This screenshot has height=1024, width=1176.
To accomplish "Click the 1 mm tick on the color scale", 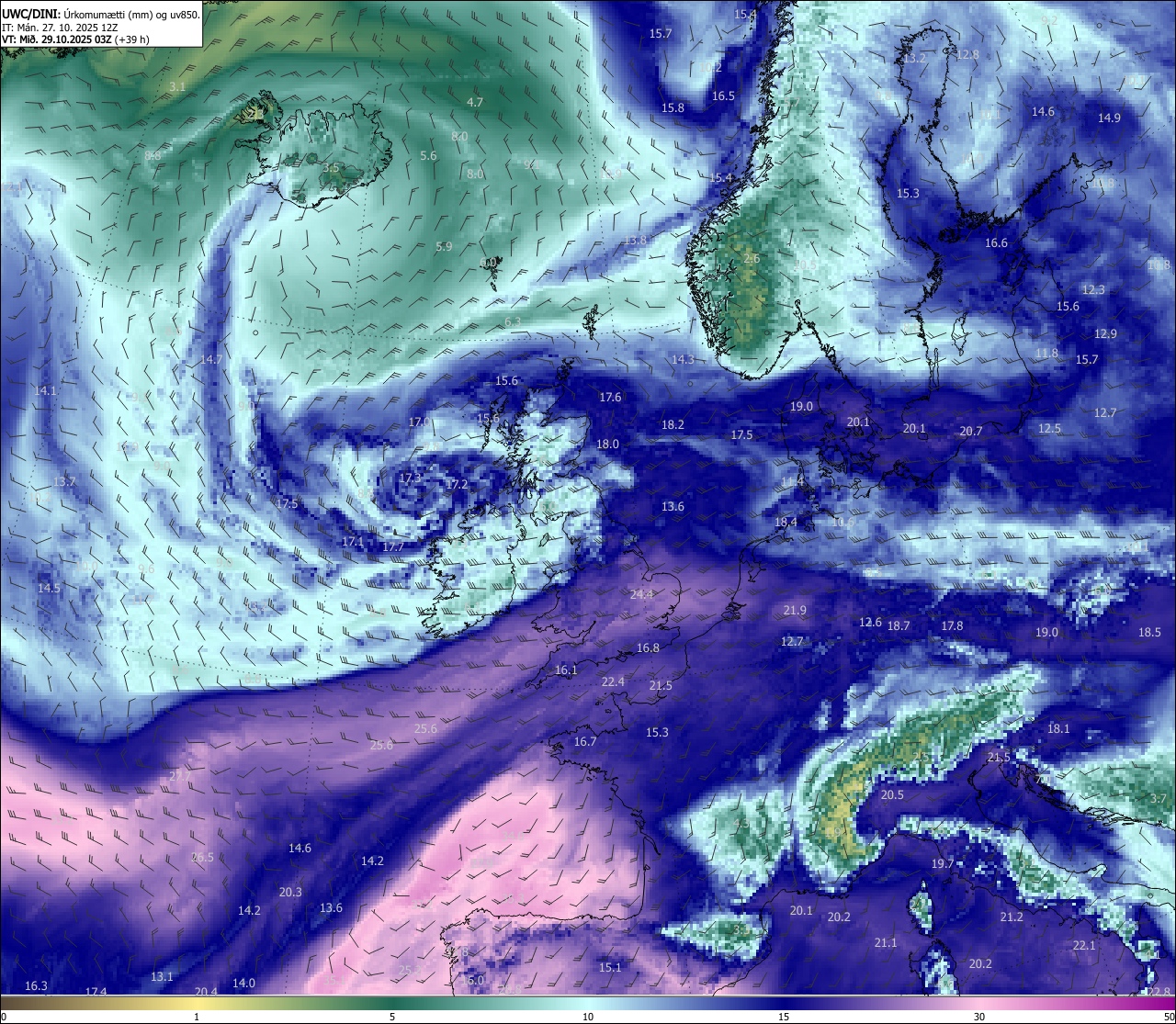I will coord(197,1017).
